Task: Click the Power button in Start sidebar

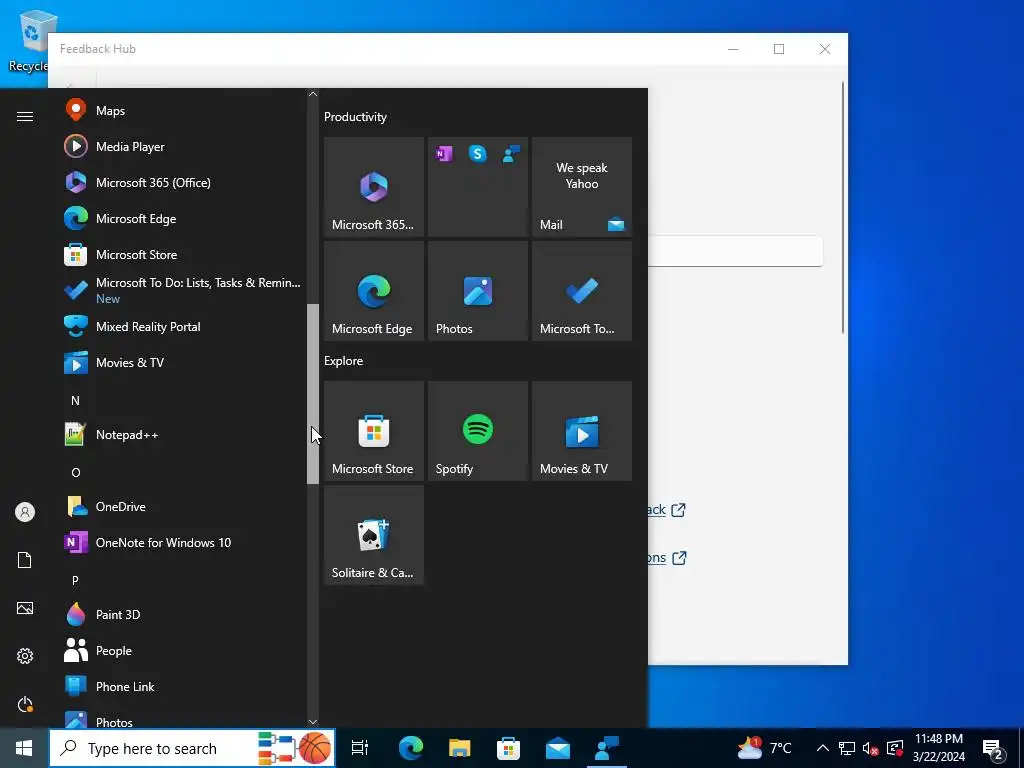Action: [x=25, y=704]
